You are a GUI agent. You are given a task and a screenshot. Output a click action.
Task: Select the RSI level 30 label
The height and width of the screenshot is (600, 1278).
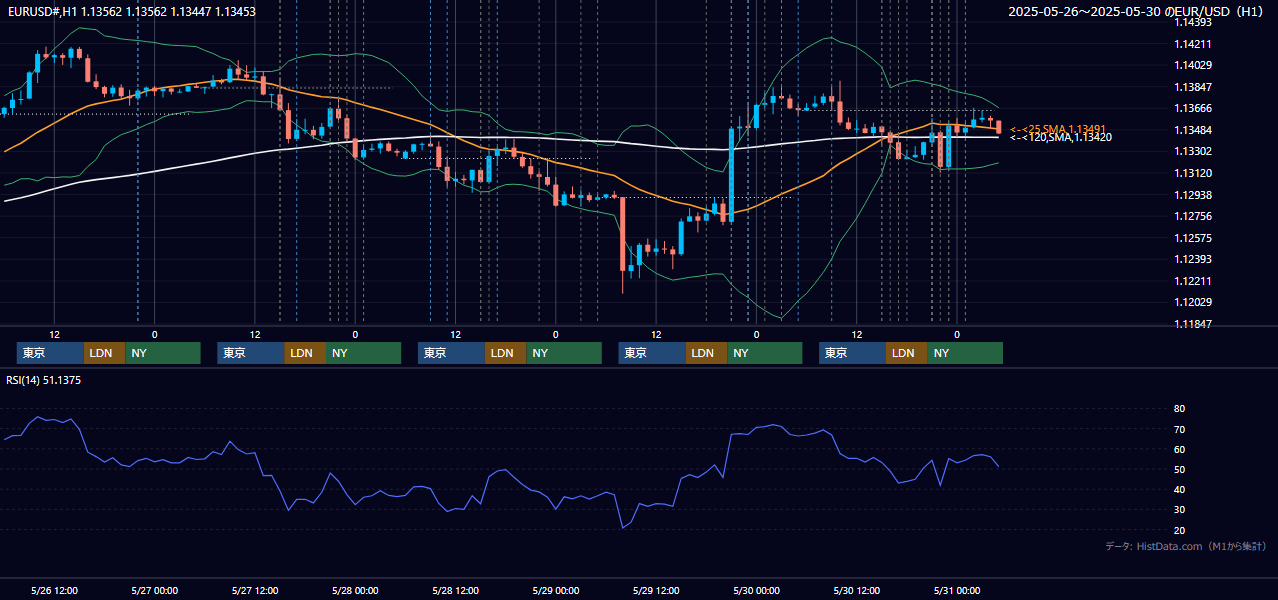point(1179,510)
